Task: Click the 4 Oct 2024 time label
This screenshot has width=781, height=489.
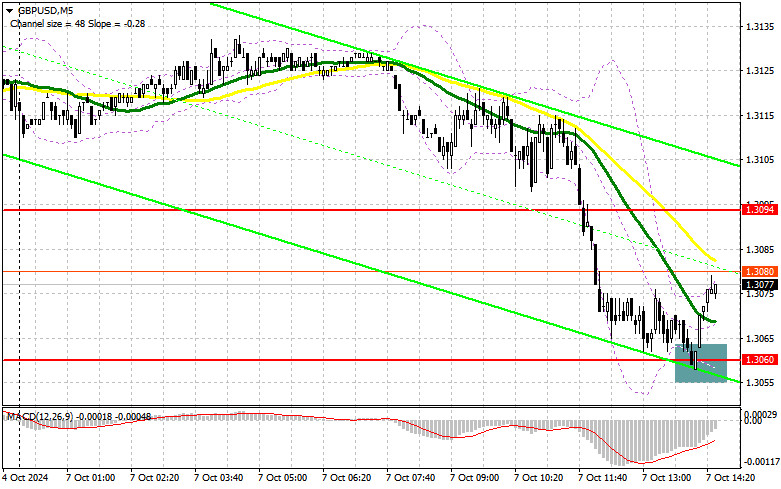Action: tap(26, 478)
